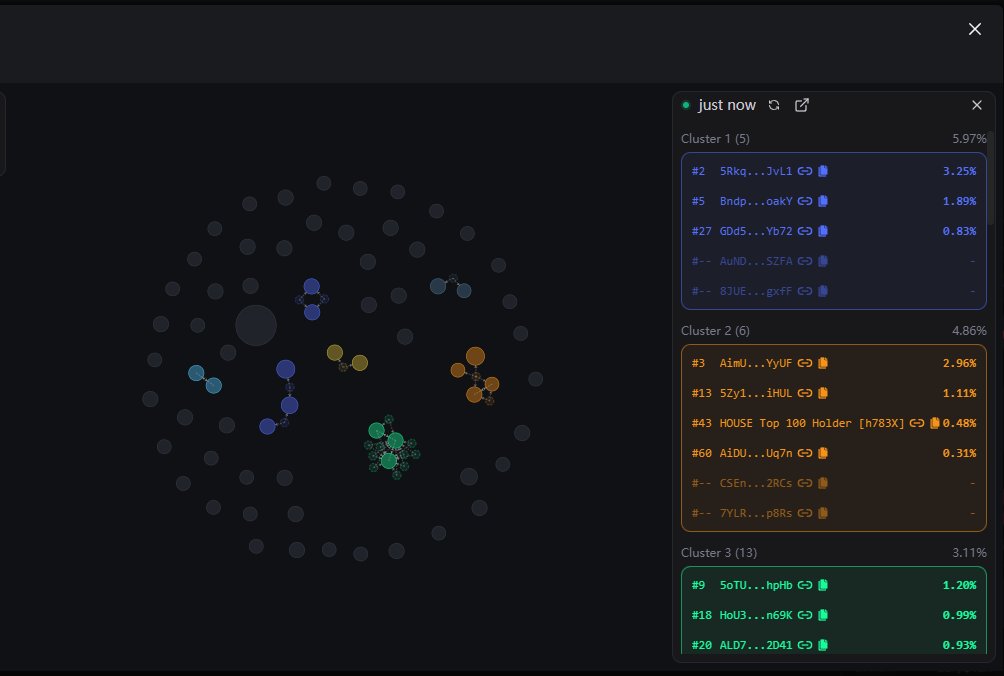Image resolution: width=1004 pixels, height=676 pixels.
Task: Click the 4.86% Cluster 2 total
Action: pyautogui.click(x=969, y=331)
